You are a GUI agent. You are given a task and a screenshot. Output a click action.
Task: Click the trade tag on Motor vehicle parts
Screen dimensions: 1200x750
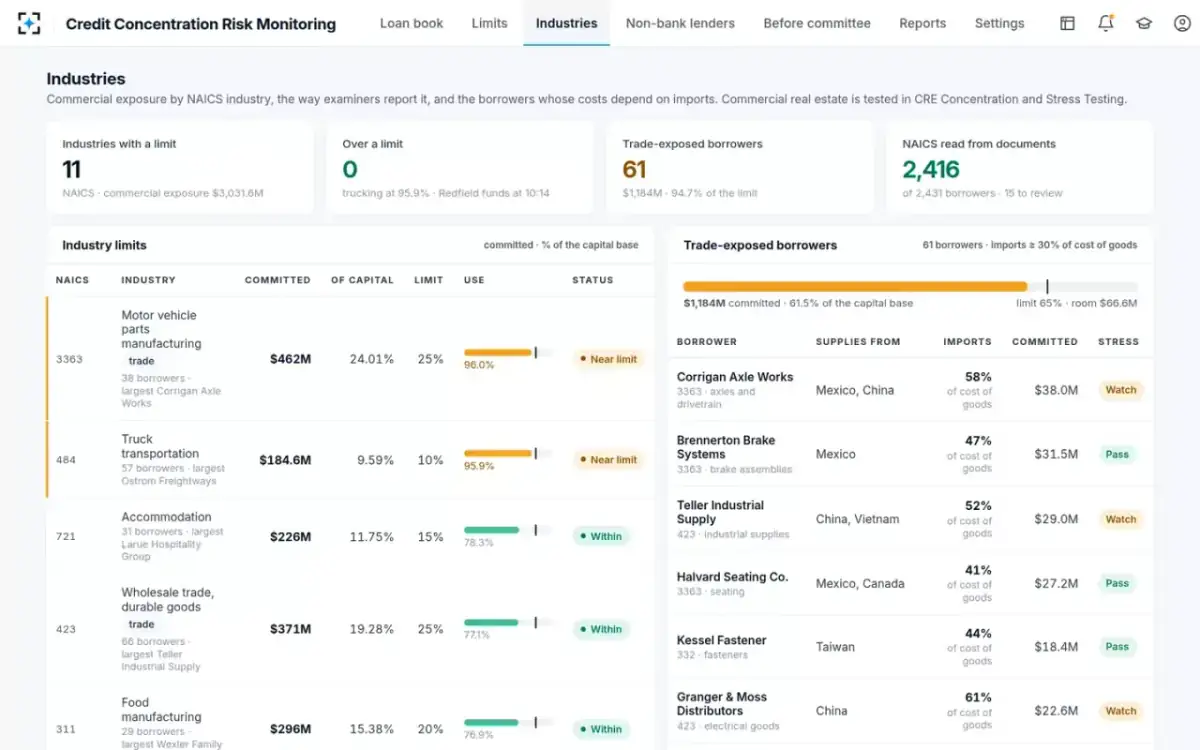(141, 361)
